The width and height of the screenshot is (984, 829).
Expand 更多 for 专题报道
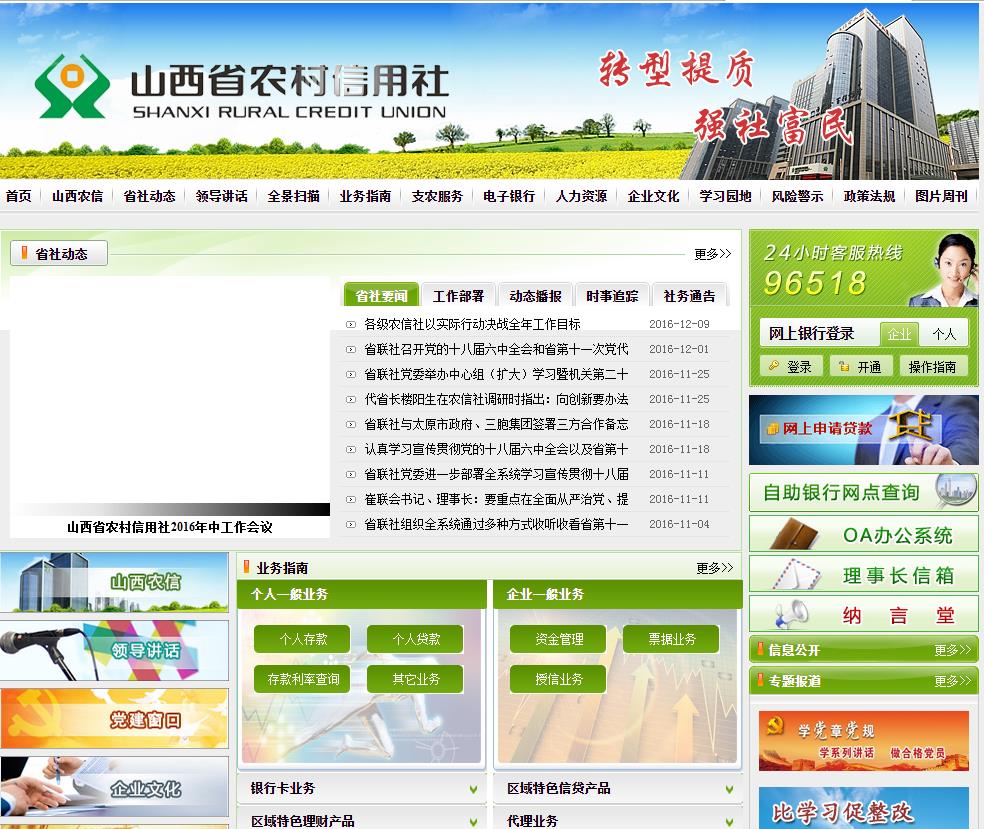click(952, 681)
